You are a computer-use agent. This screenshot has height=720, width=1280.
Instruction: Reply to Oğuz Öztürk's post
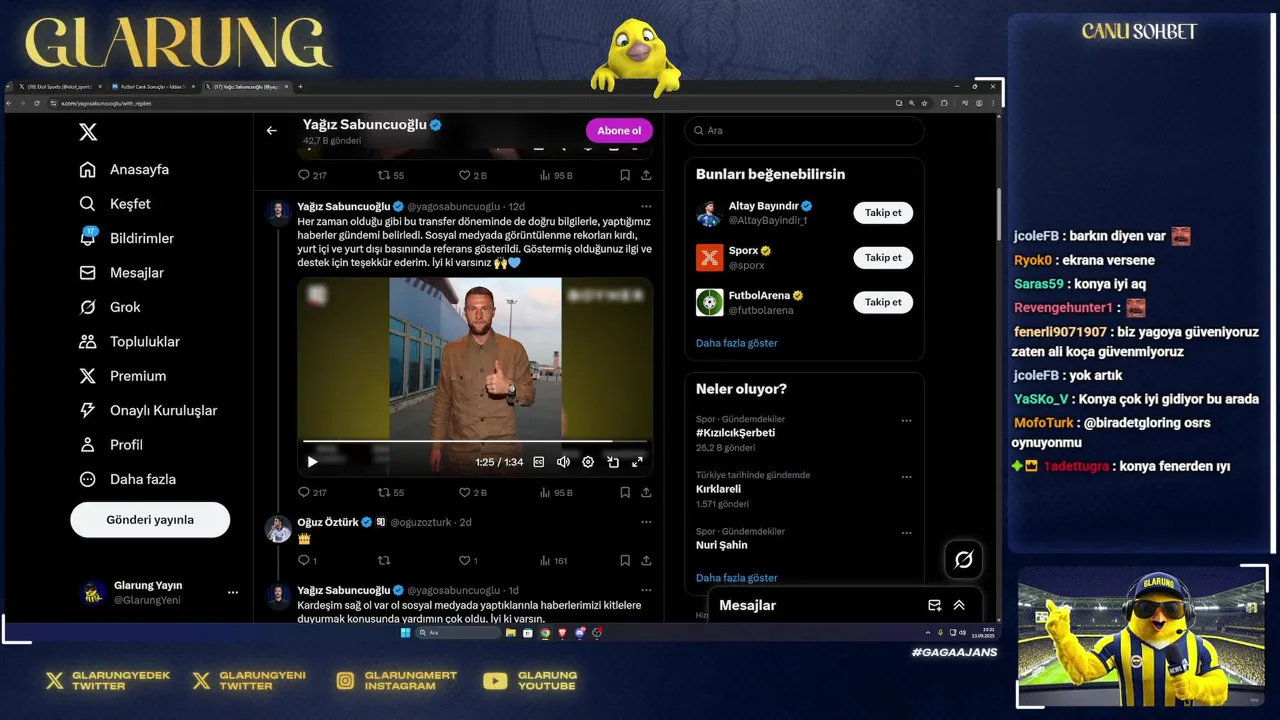307,561
